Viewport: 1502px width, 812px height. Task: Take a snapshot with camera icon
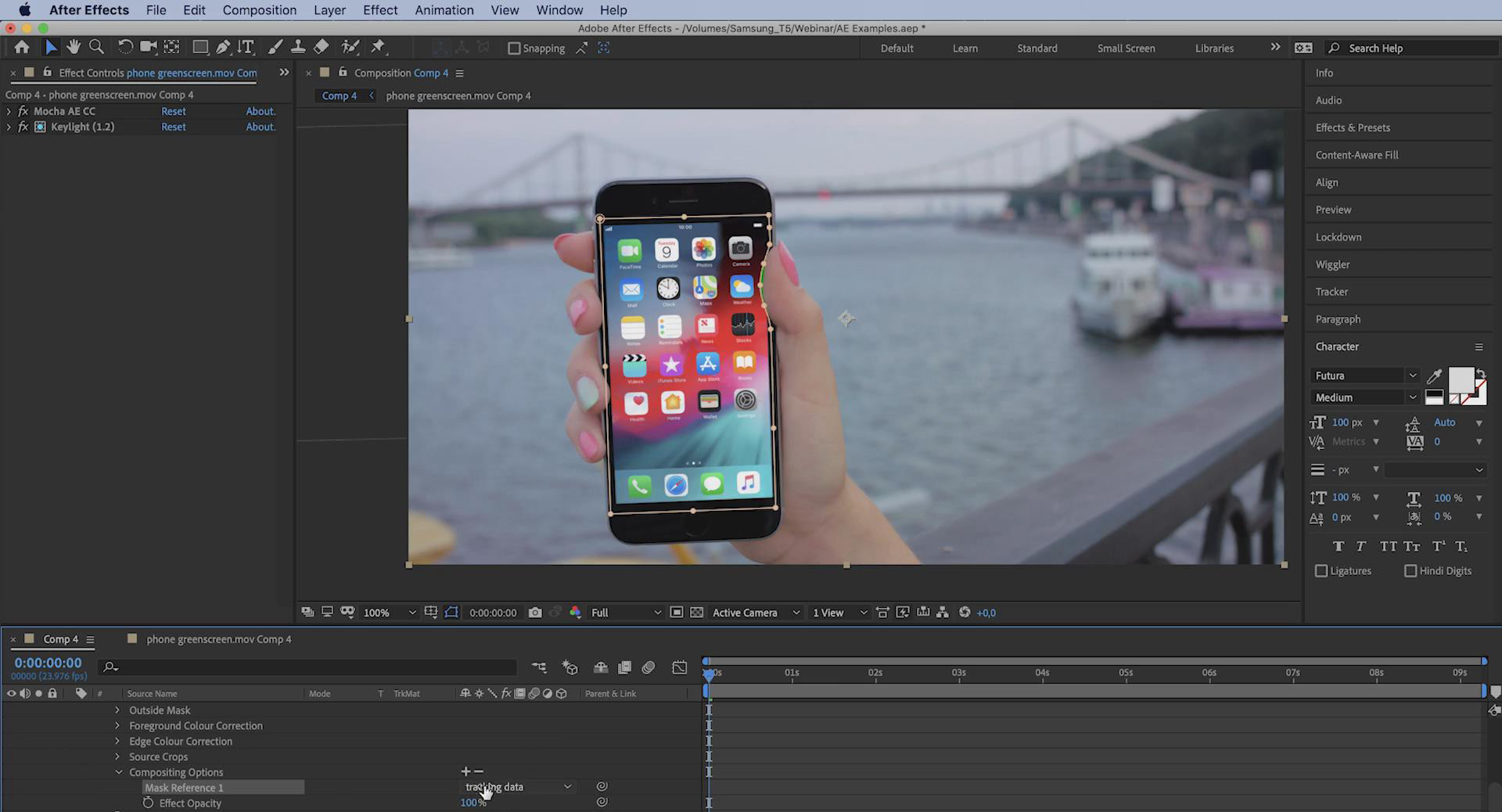coord(535,613)
